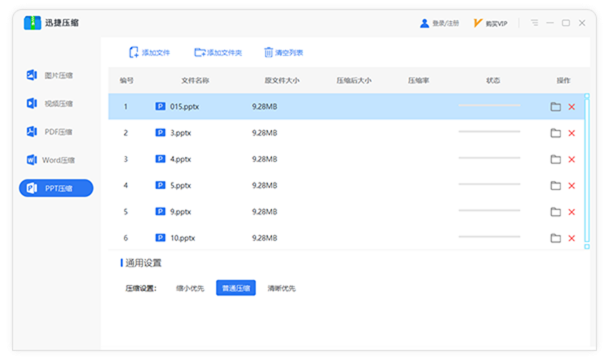Image resolution: width=610 pixels, height=360 pixels.
Task: Click progress bar of 10.pptx row
Action: tap(489, 237)
